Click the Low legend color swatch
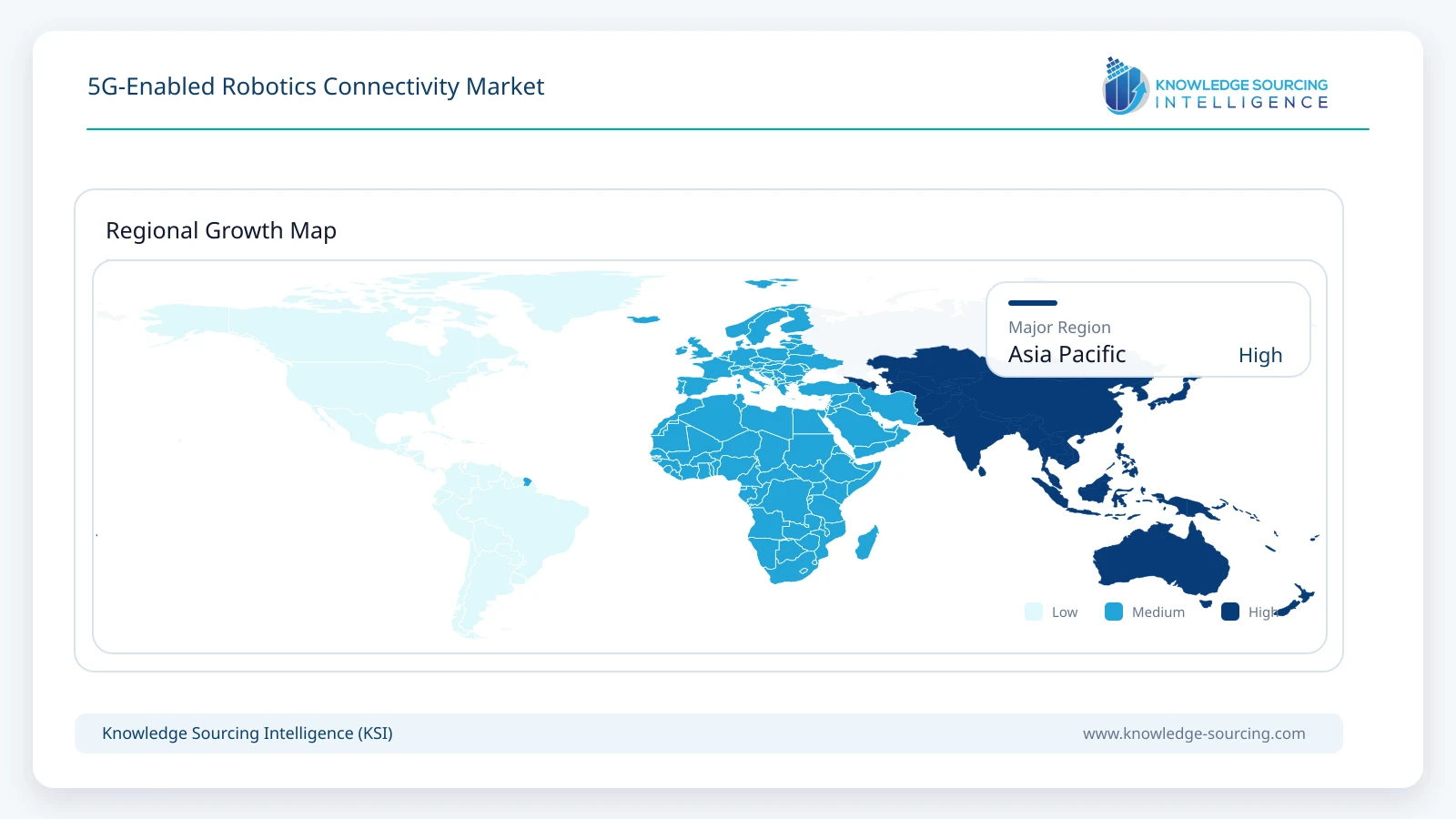 tap(1034, 612)
